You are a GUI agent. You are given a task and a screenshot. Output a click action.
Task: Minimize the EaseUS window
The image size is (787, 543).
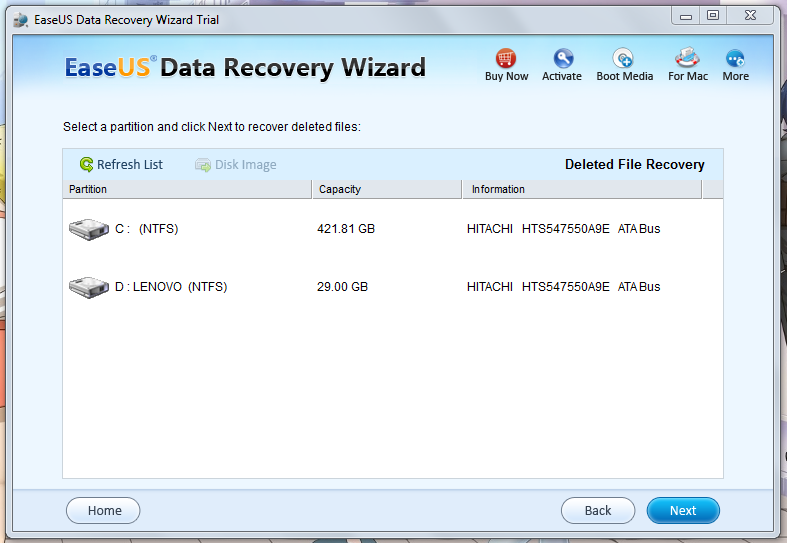[x=686, y=16]
